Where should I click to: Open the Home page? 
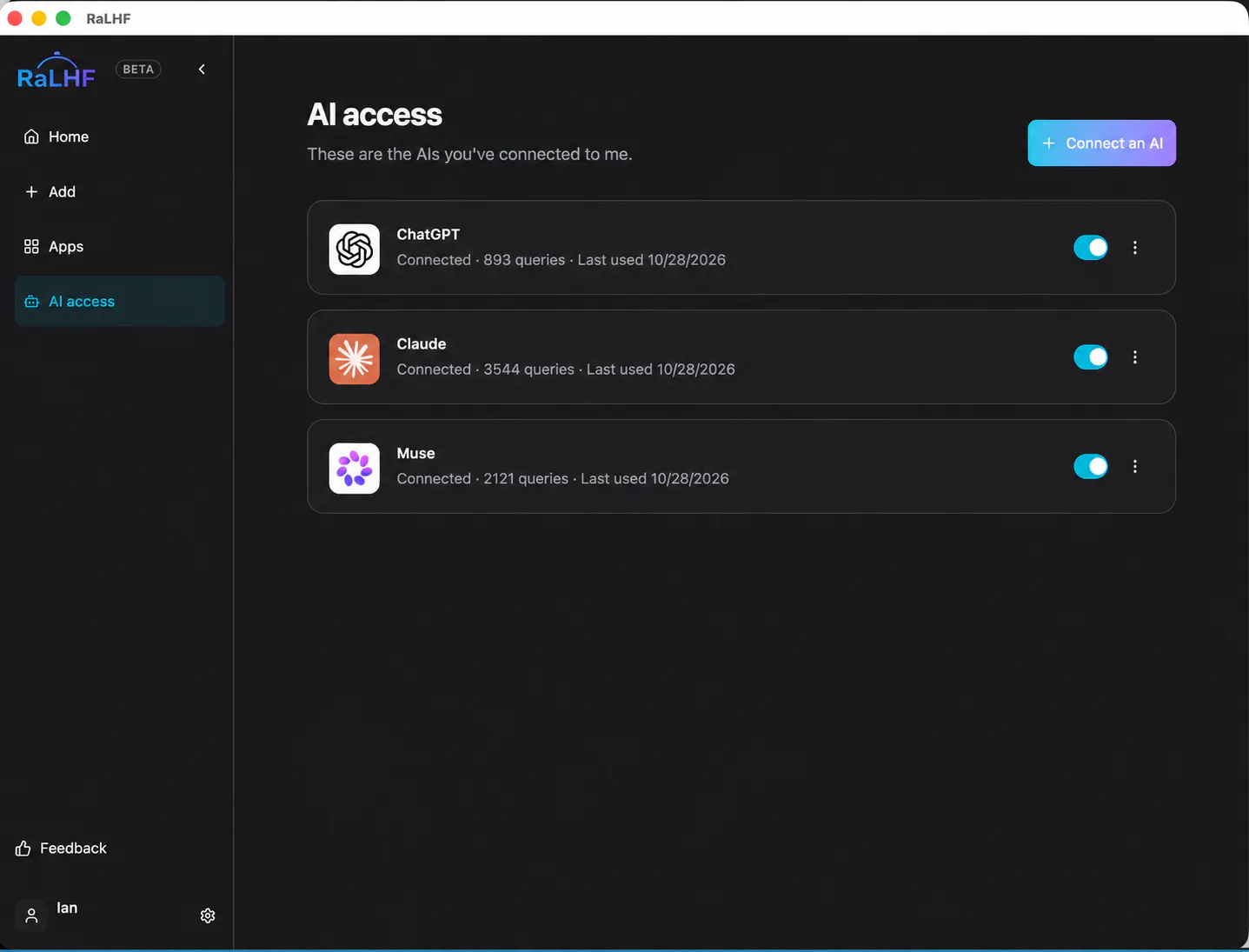[120, 136]
